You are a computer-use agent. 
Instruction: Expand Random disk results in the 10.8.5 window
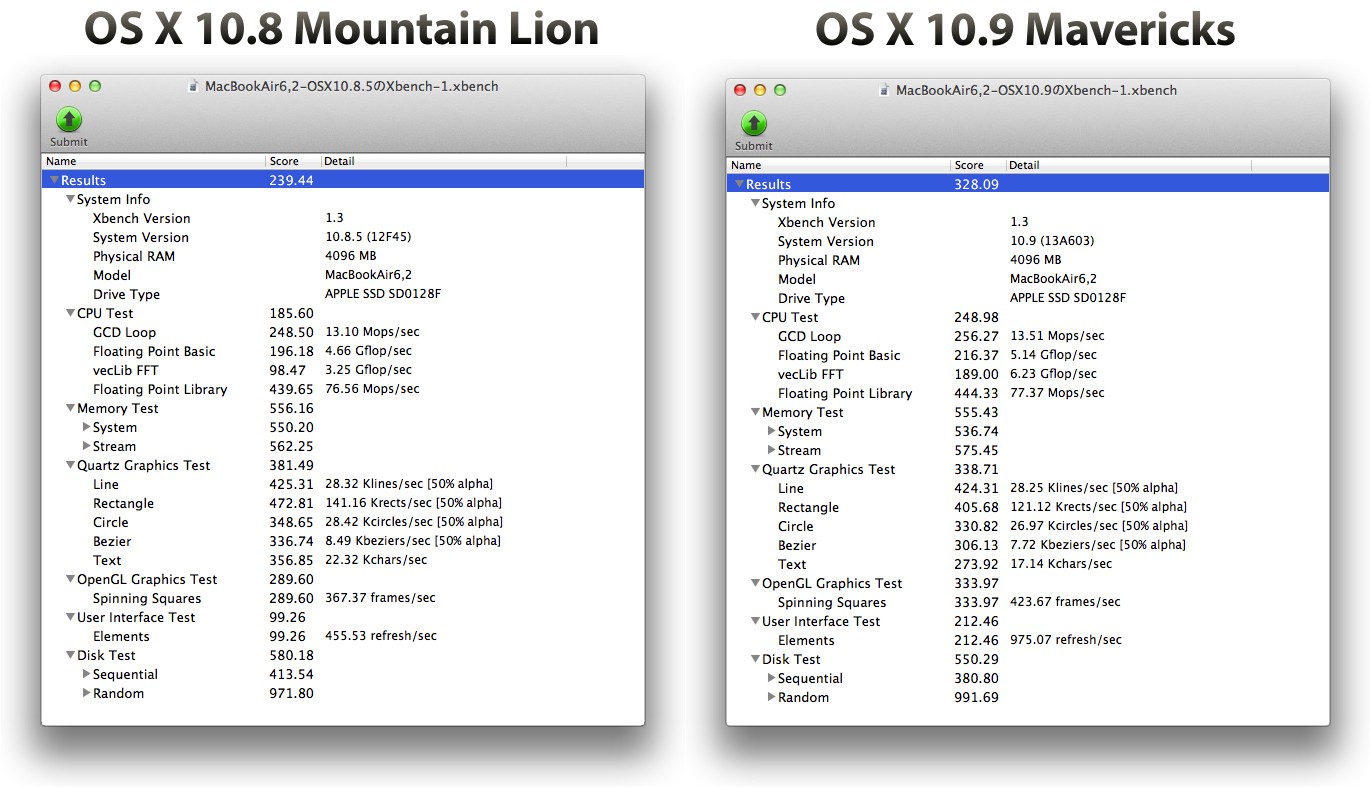point(86,693)
